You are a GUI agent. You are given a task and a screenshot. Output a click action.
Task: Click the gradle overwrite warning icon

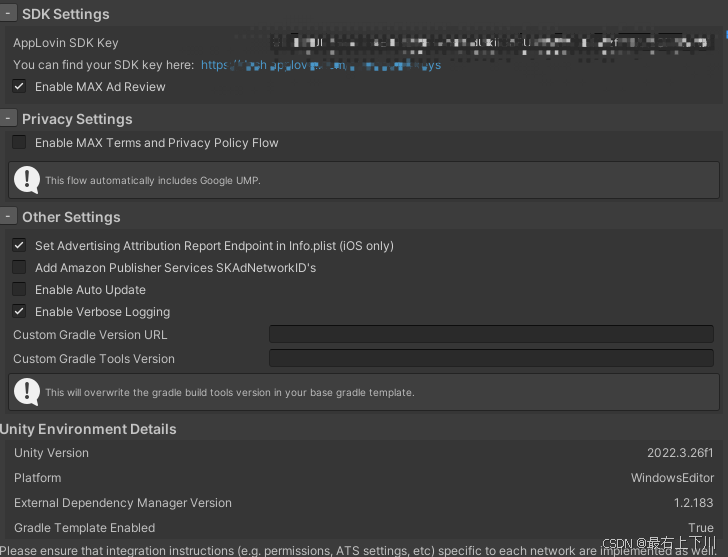coord(27,392)
